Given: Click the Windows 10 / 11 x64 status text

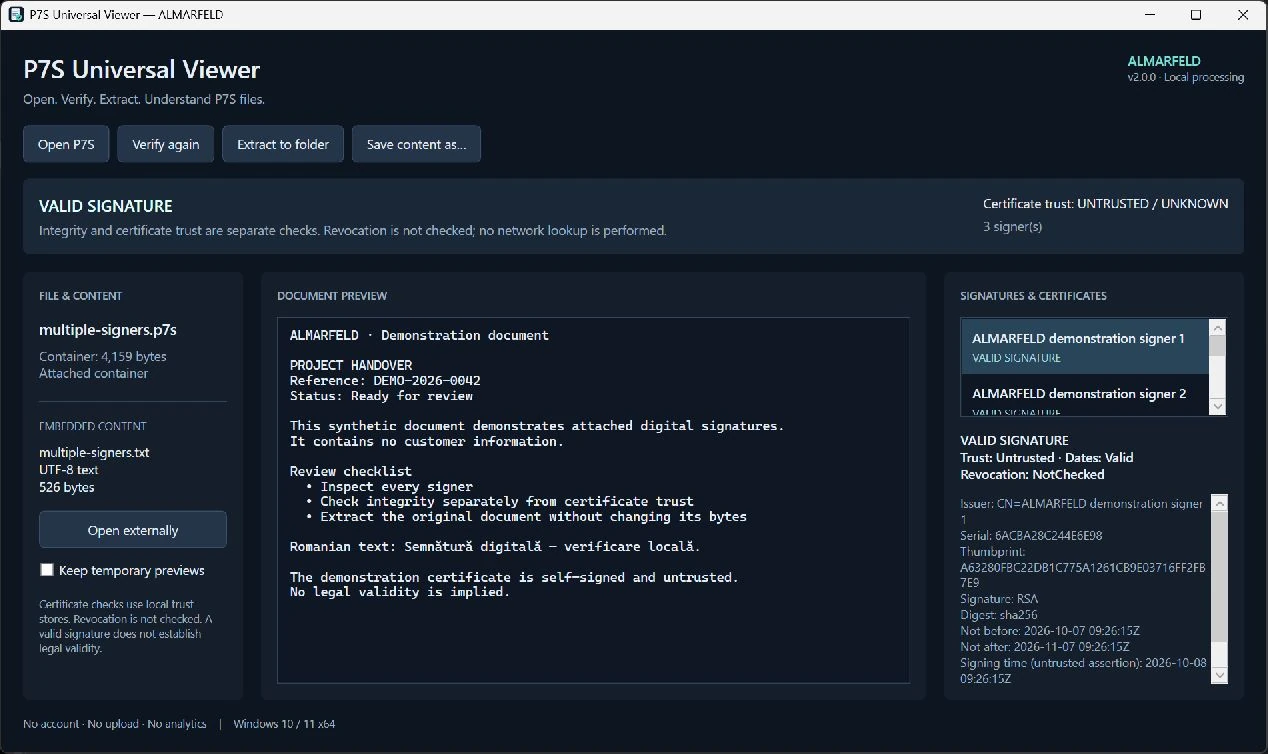Looking at the screenshot, I should (284, 724).
